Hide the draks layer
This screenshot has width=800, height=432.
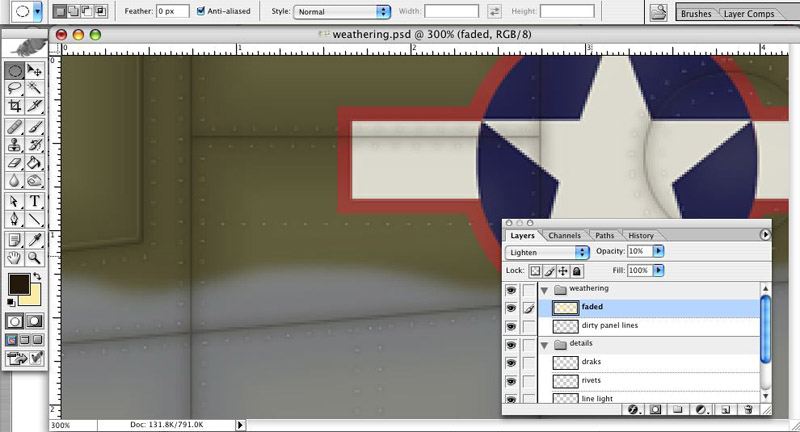(x=511, y=363)
